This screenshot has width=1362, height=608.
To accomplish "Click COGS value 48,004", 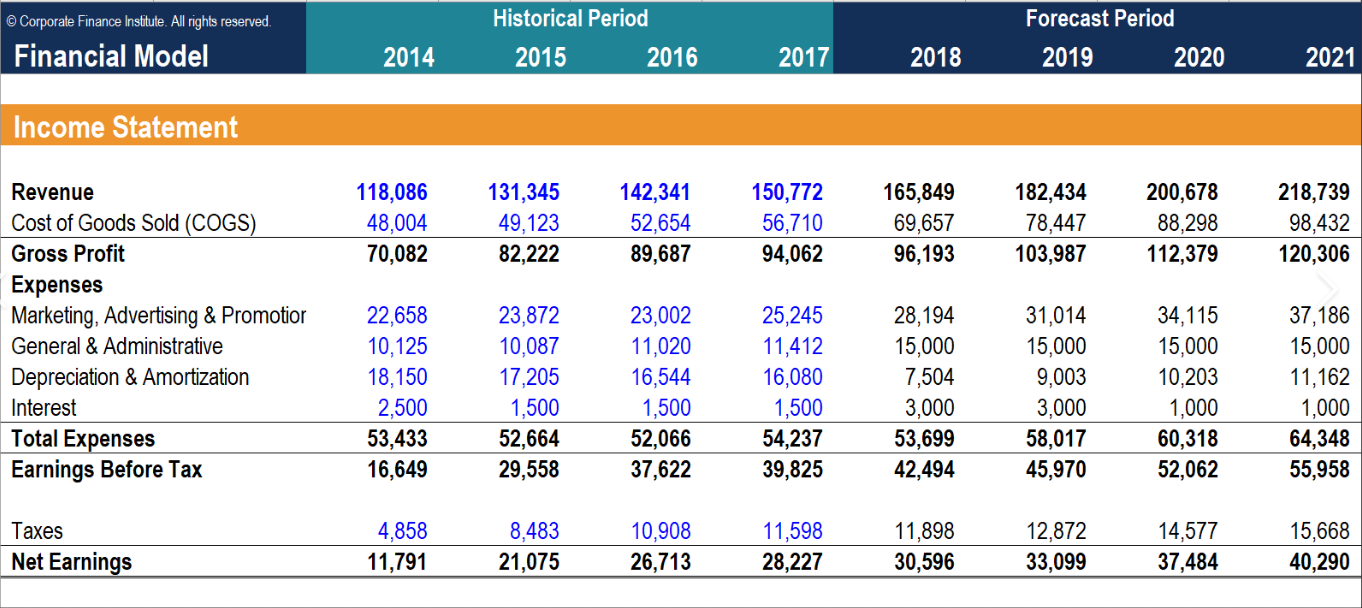I will [x=397, y=223].
